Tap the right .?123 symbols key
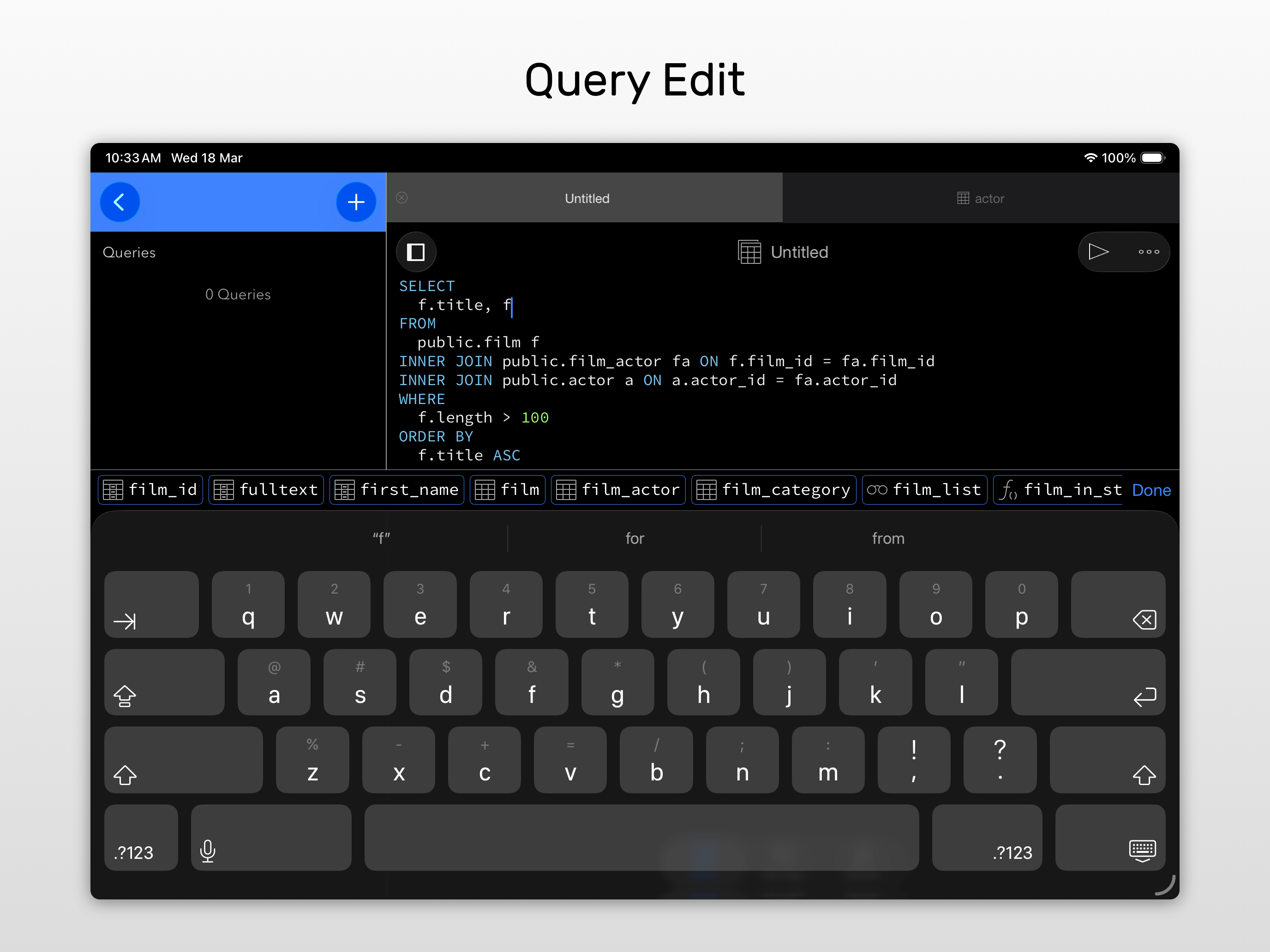The width and height of the screenshot is (1270, 952). 987,838
